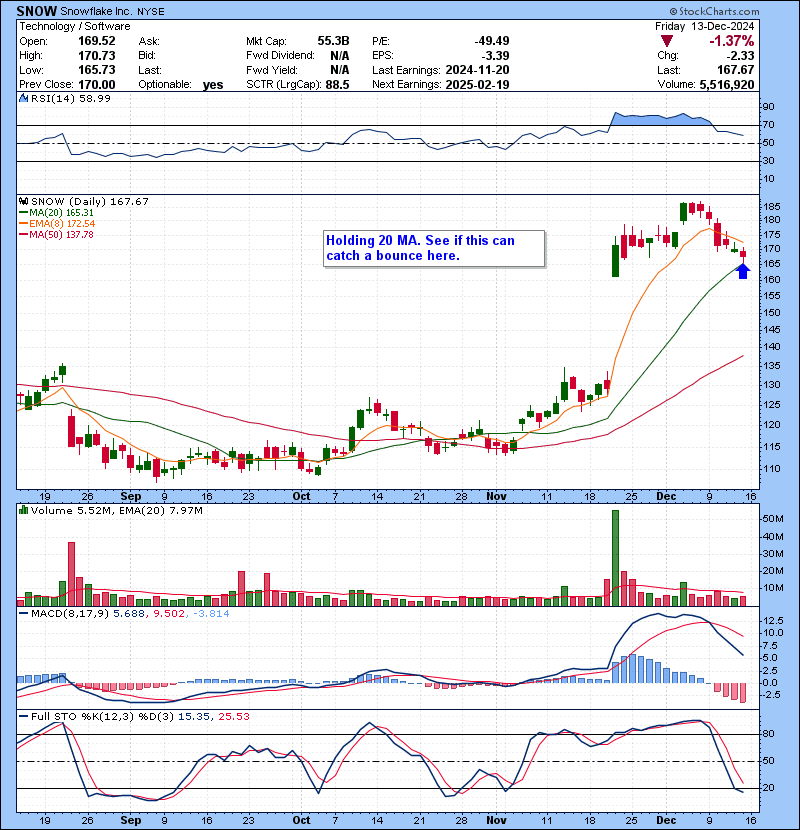Select the SCTR (LrgCap) value 88.5
800x830 pixels.
click(337, 84)
